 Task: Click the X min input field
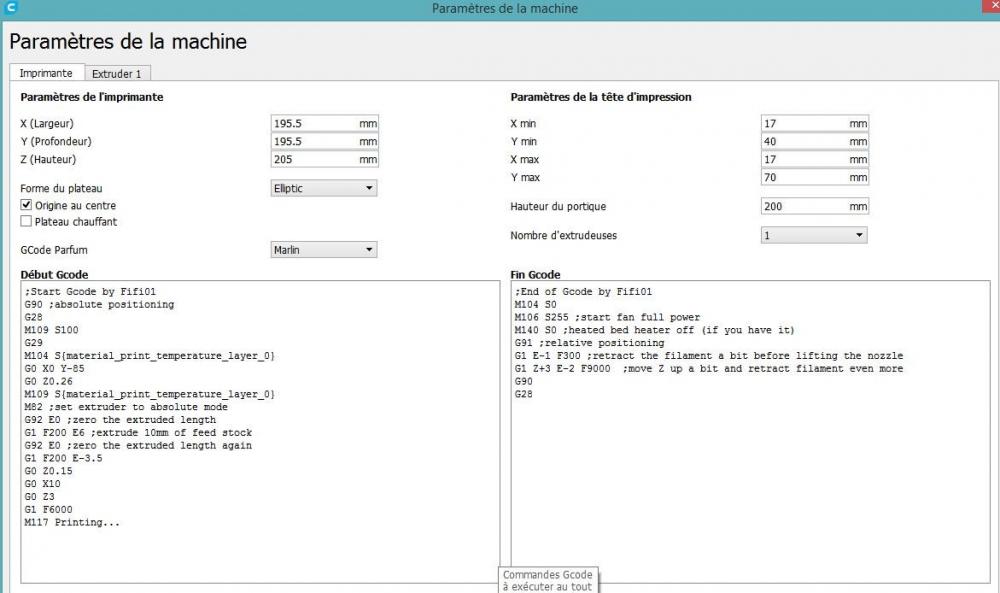pyautogui.click(x=814, y=124)
